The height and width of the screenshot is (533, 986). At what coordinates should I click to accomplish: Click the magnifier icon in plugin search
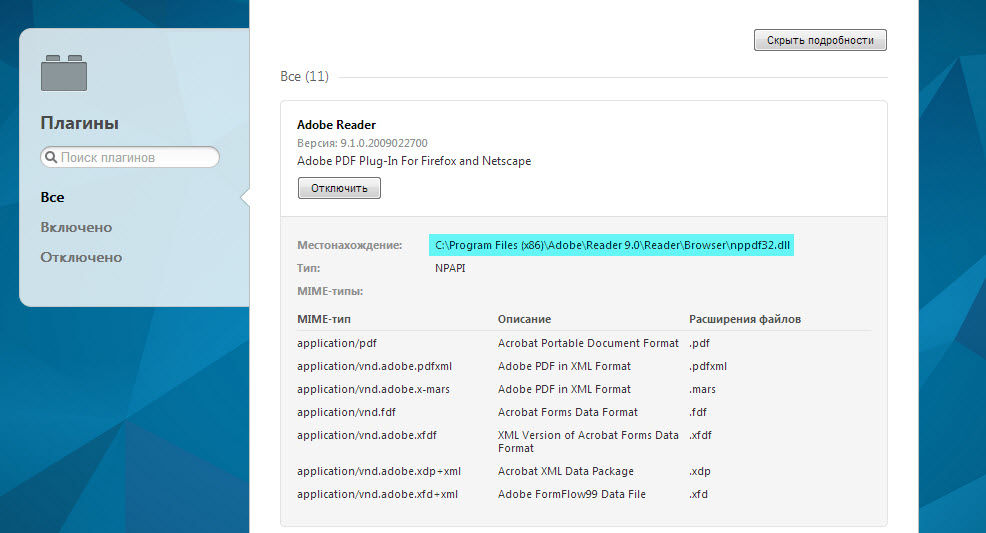tap(51, 157)
